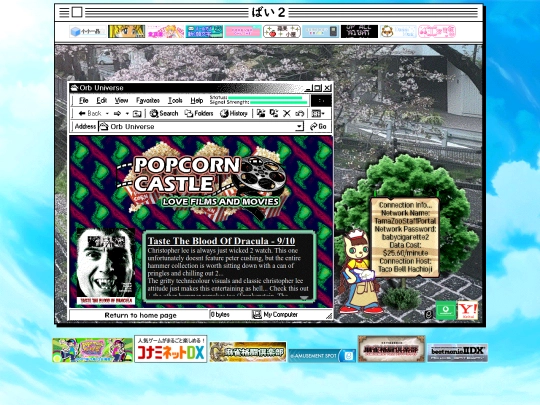
Task: Click the outer window lines menu icon
Action: [64, 12]
